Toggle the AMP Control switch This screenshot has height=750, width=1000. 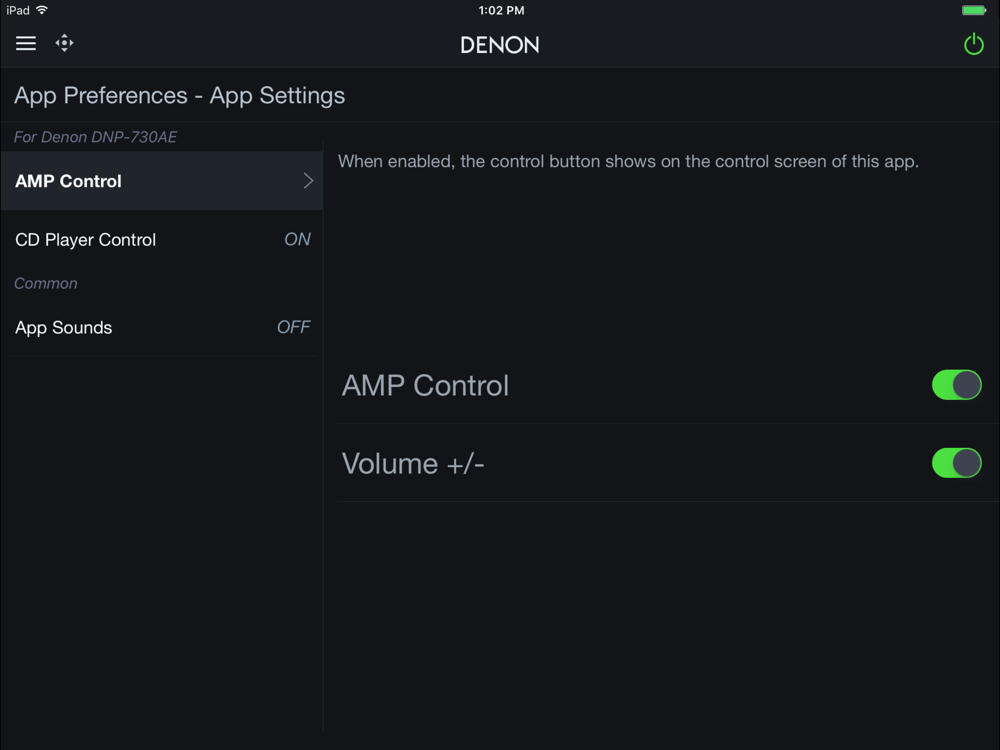click(x=956, y=385)
